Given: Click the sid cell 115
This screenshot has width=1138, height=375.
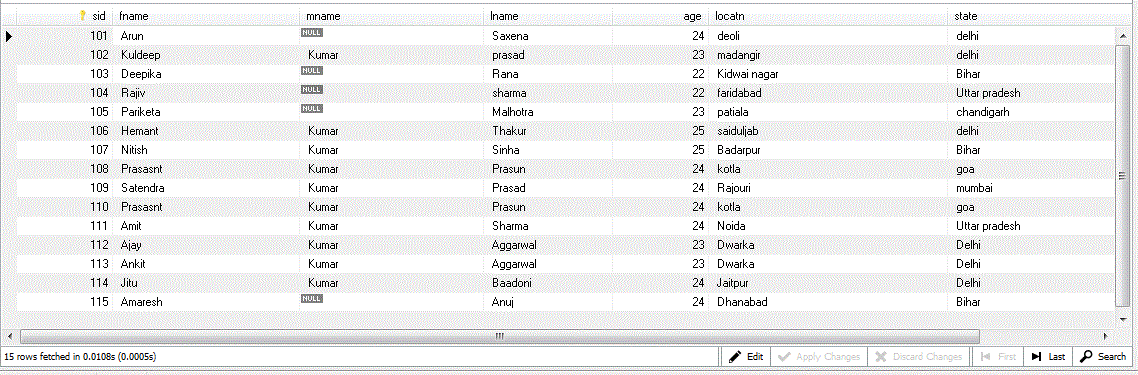Looking at the screenshot, I should tap(99, 302).
